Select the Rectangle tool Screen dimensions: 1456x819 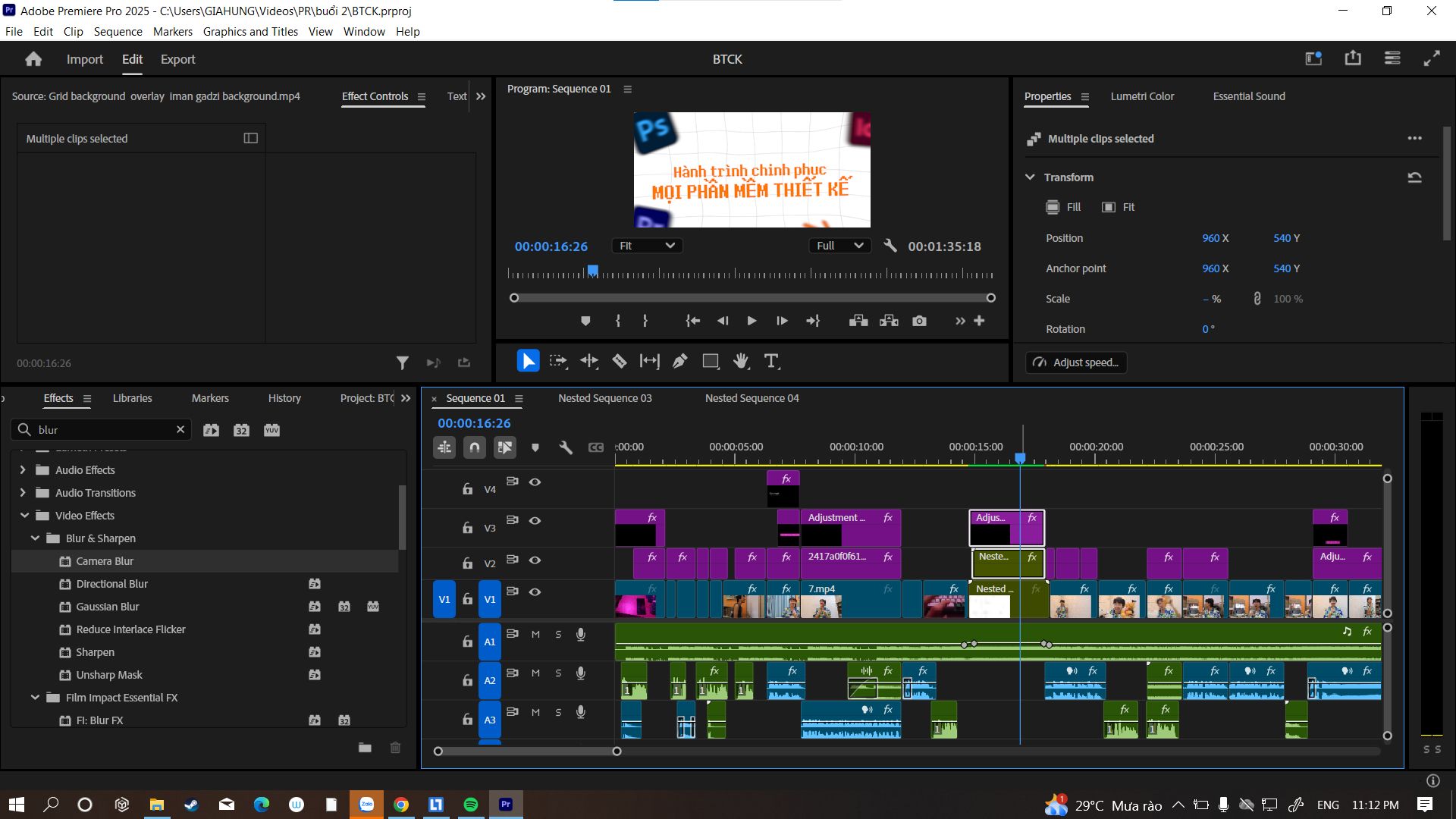pyautogui.click(x=711, y=362)
